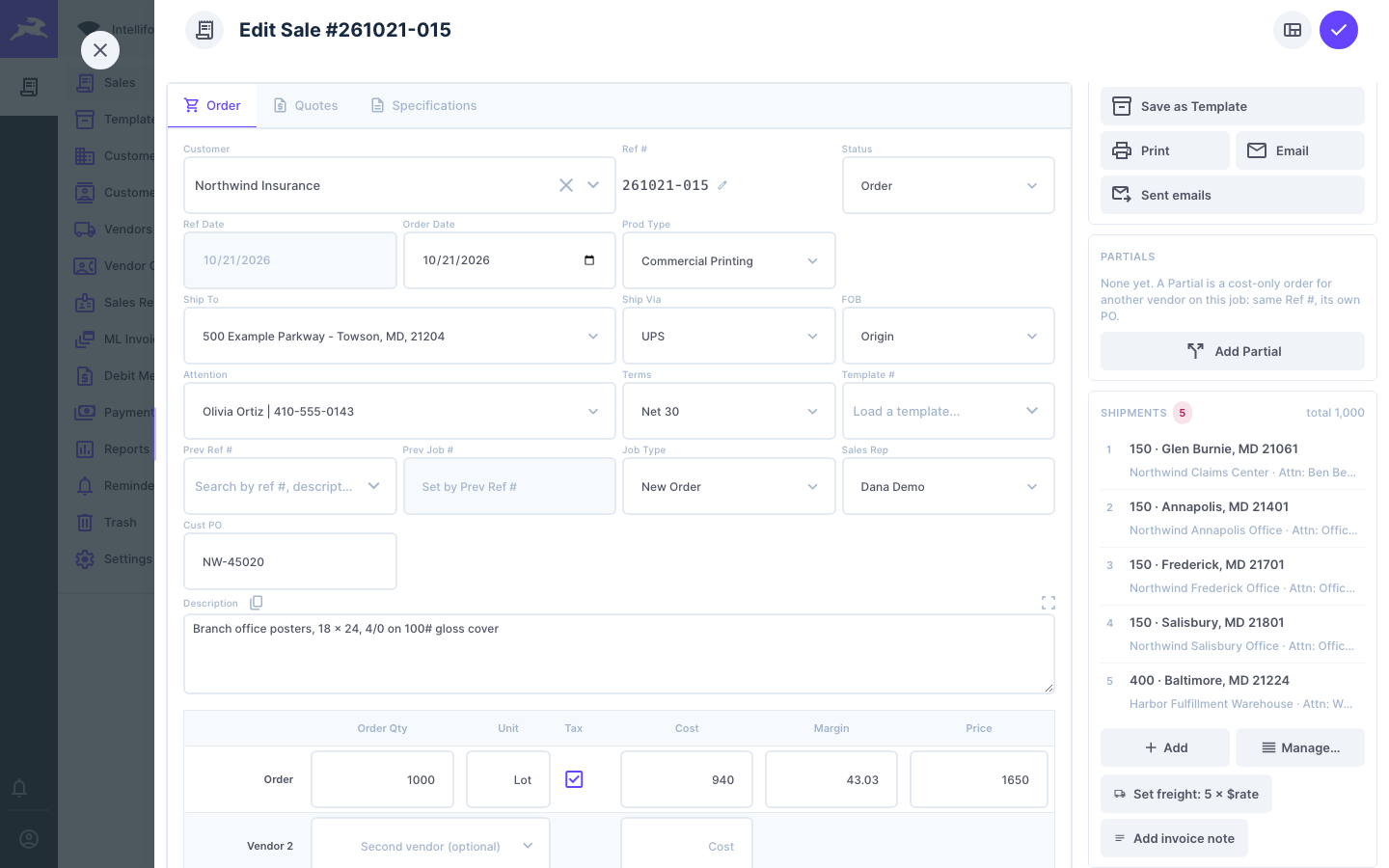
Task: Click Save as Template
Action: [1233, 106]
